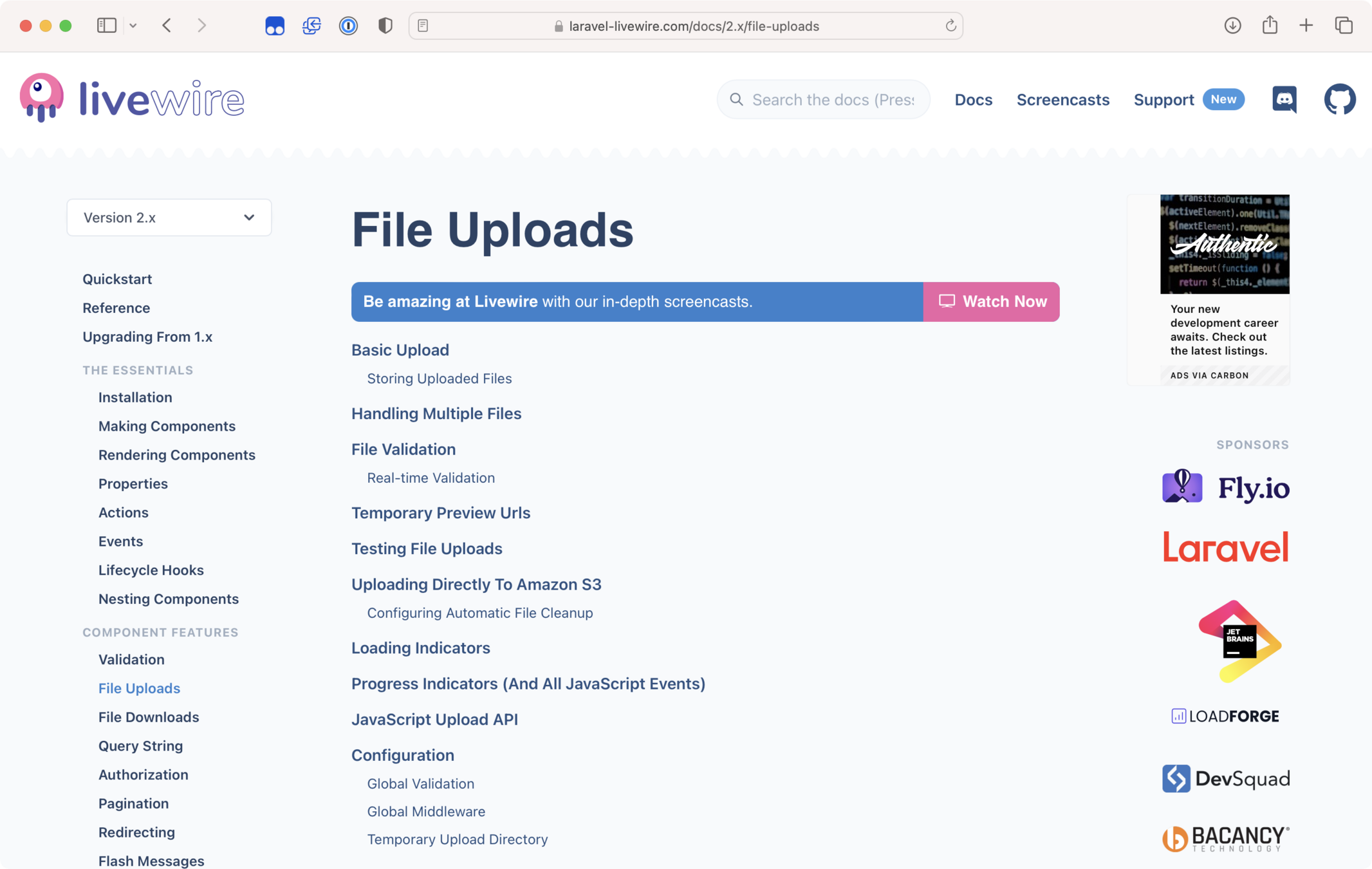The height and width of the screenshot is (869, 1372).
Task: Open File Downloads in the sidebar
Action: tap(149, 716)
